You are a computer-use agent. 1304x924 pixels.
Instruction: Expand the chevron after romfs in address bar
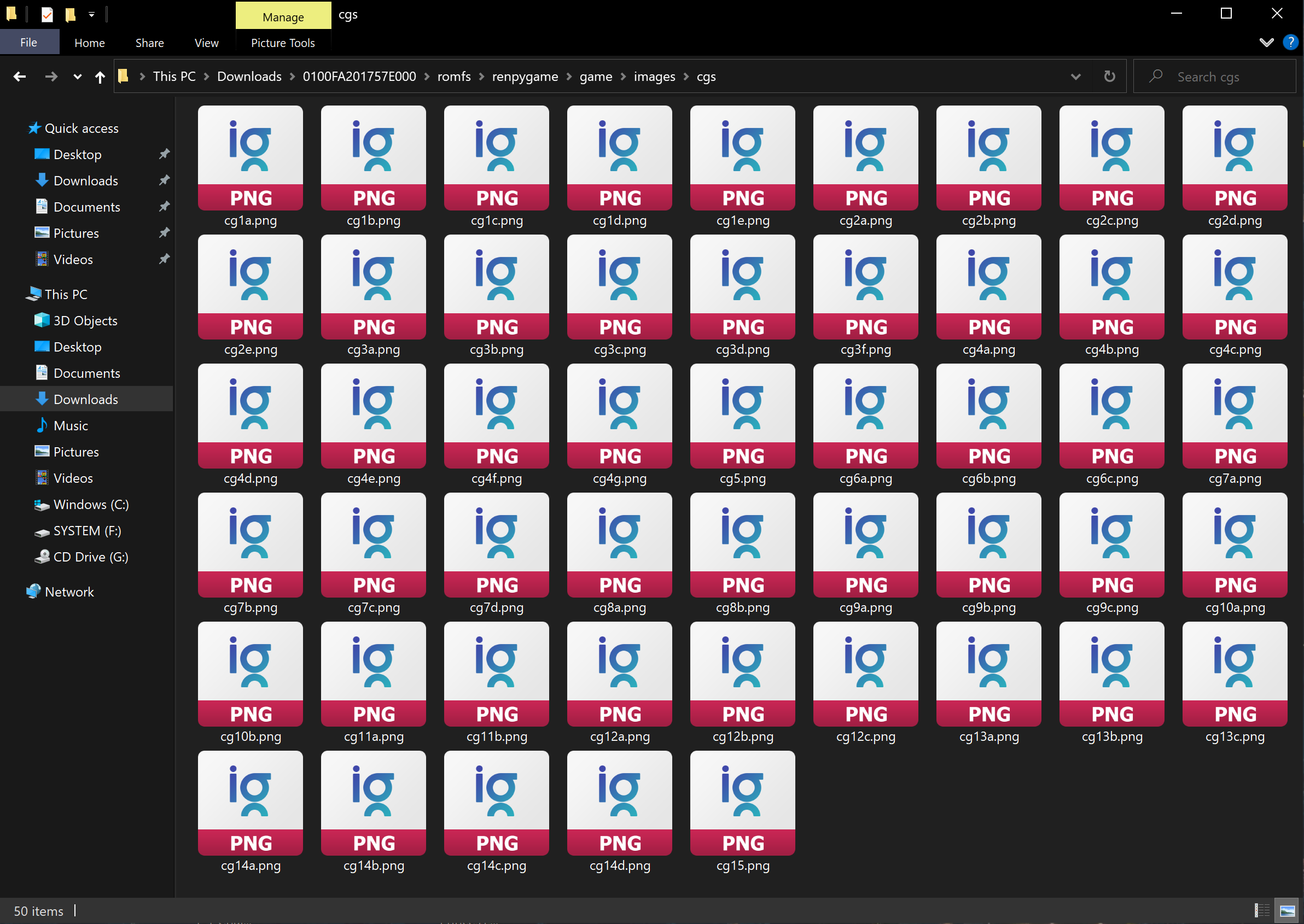(x=481, y=76)
